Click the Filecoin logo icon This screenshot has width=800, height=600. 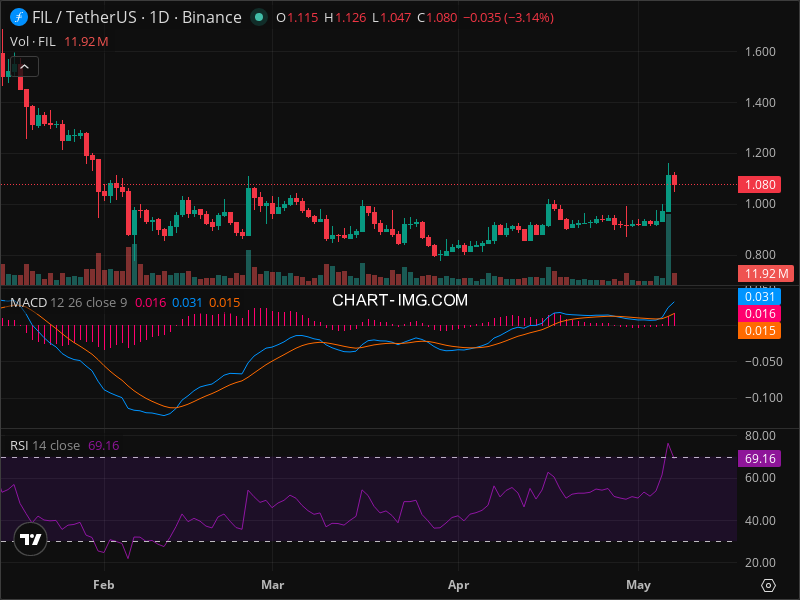(x=19, y=17)
